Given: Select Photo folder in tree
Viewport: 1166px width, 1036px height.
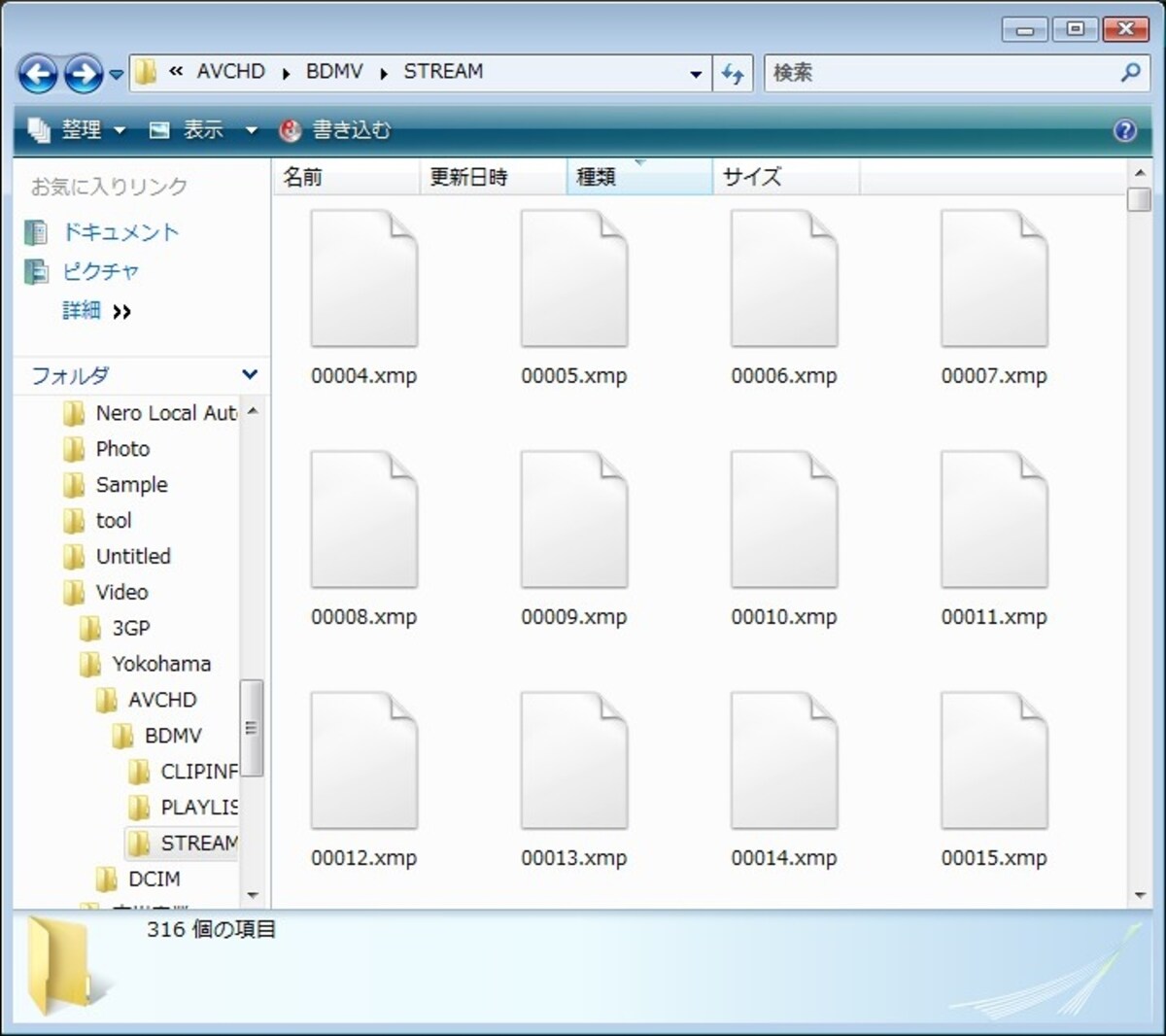Looking at the screenshot, I should 107,449.
